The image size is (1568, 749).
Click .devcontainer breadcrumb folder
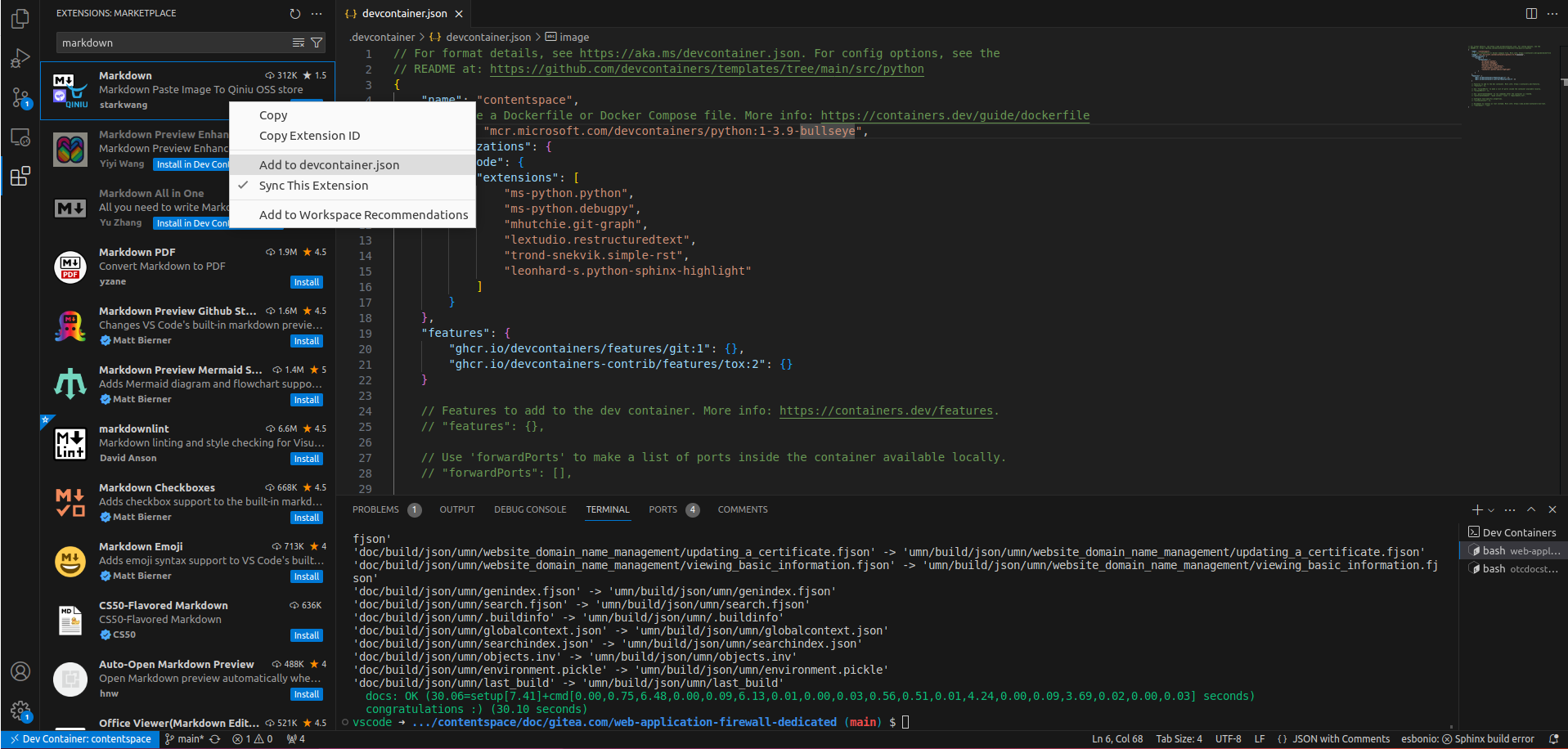(x=382, y=37)
